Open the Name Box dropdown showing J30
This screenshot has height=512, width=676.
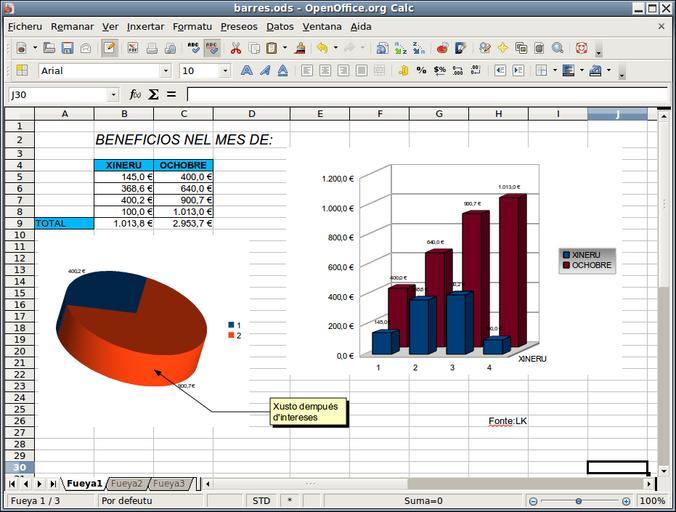click(113, 94)
